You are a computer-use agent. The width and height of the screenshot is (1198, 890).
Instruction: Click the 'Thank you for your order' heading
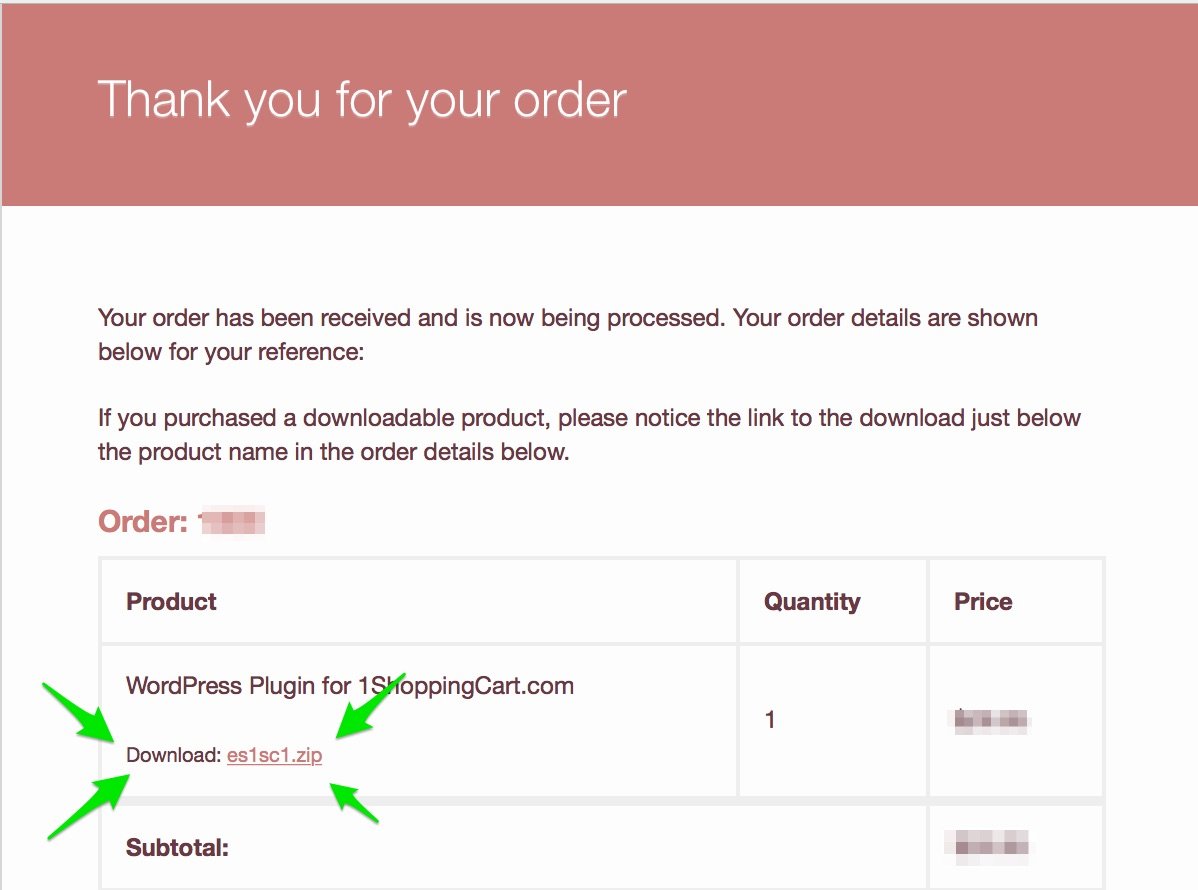point(362,100)
